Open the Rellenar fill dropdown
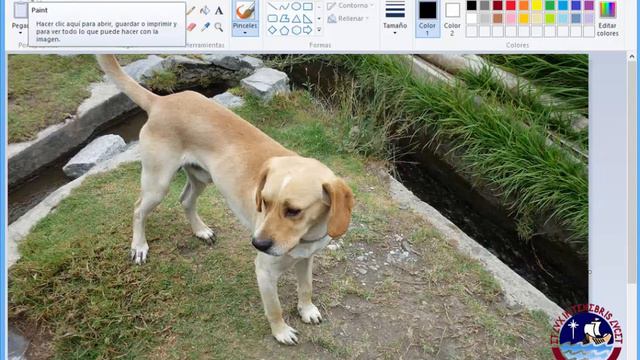 tap(348, 18)
